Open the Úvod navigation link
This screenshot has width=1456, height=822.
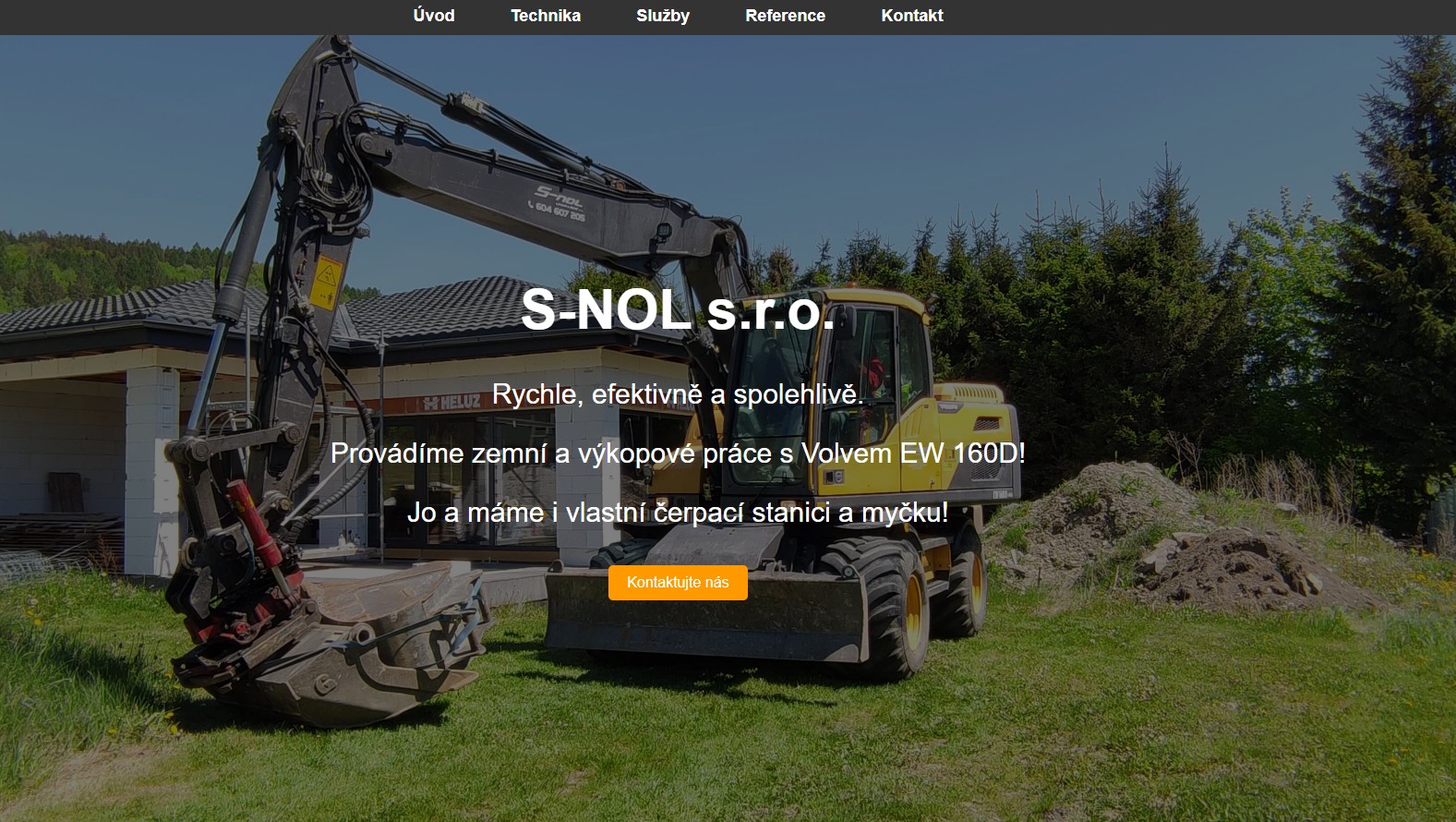[x=434, y=16]
